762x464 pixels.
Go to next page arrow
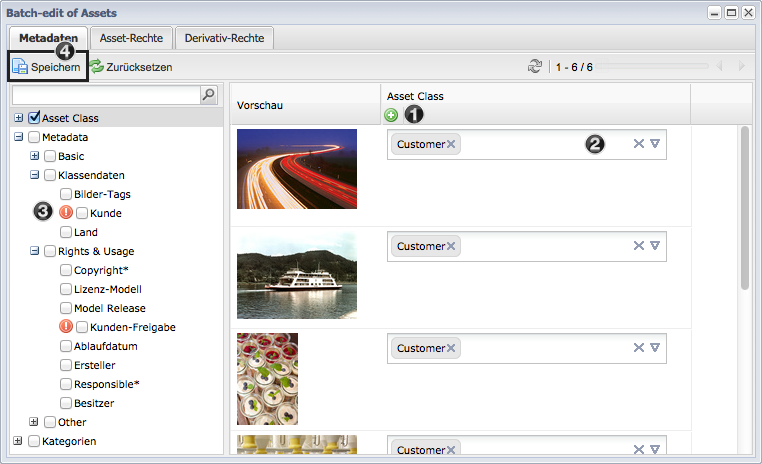click(741, 66)
